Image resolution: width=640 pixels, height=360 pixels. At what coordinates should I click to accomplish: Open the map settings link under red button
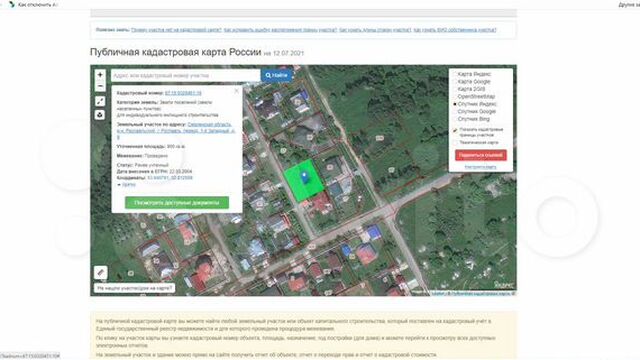pos(480,167)
